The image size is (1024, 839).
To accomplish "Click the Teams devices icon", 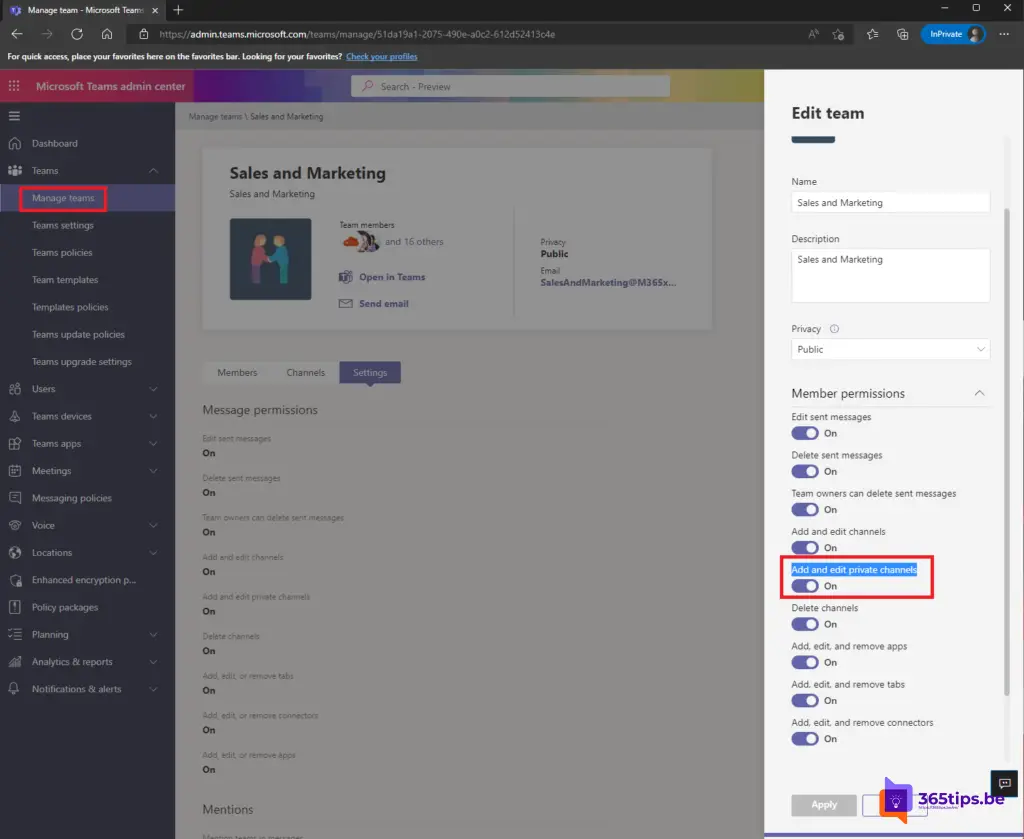I will (x=15, y=416).
